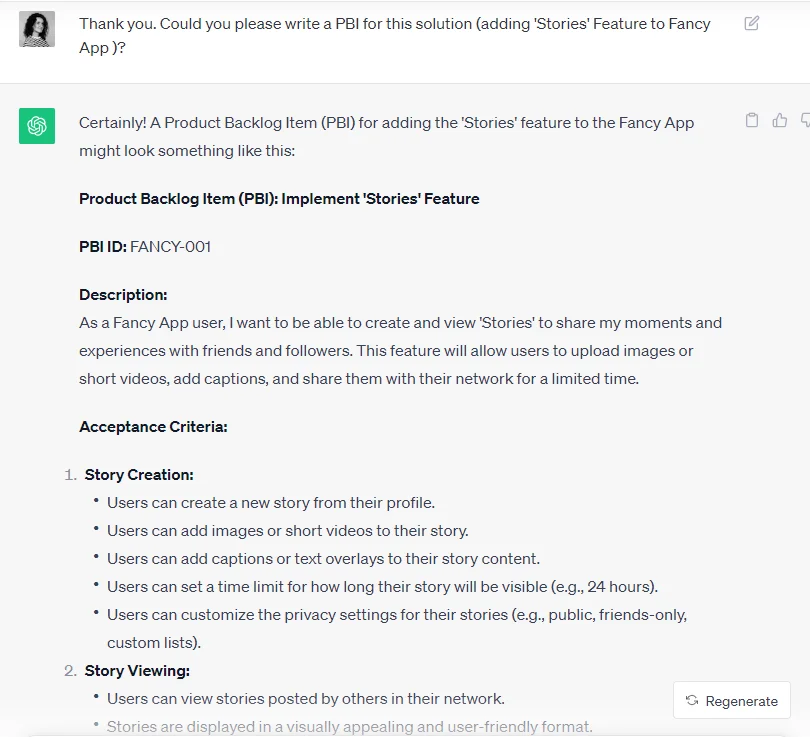Click the user's profile photo avatar
Image resolution: width=810 pixels, height=737 pixels.
point(37,29)
